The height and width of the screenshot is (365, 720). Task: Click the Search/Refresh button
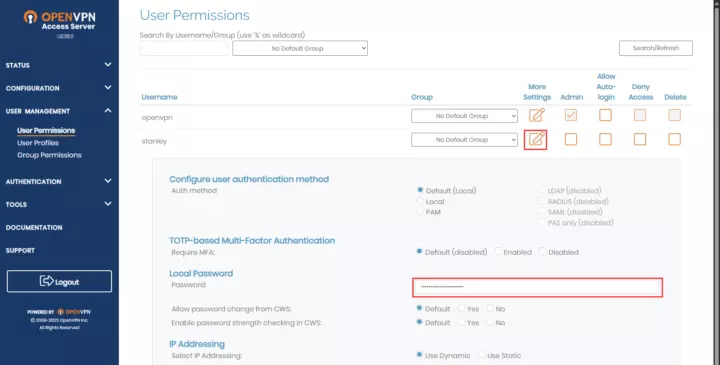point(656,48)
